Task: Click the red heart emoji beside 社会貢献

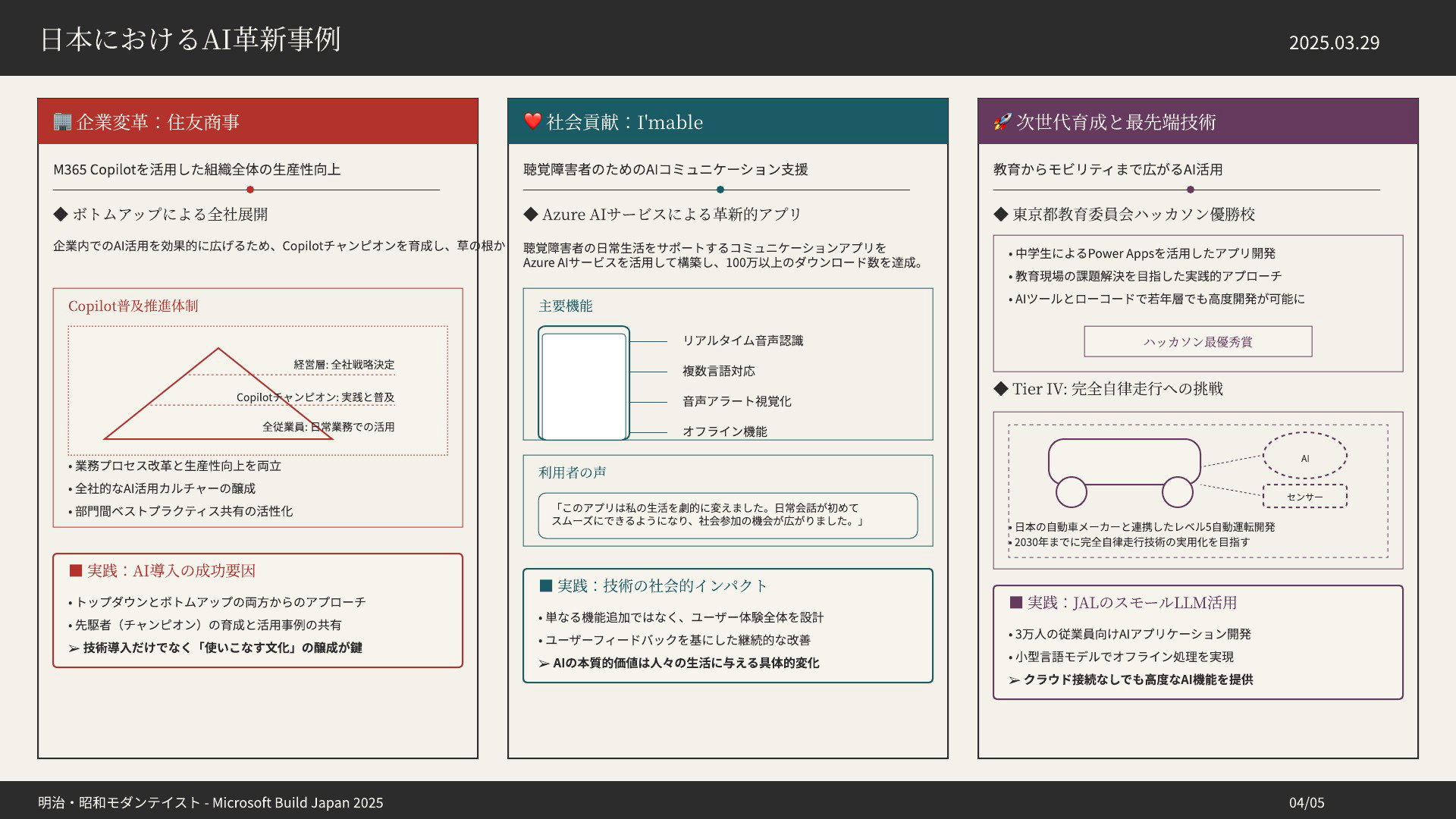Action: (532, 121)
